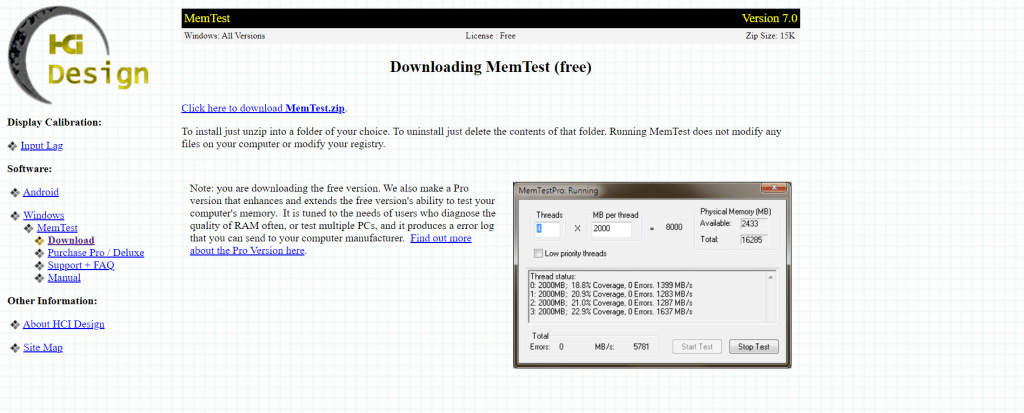Click the HCI Design logo
Image resolution: width=1024 pixels, height=413 pixels.
pos(78,56)
